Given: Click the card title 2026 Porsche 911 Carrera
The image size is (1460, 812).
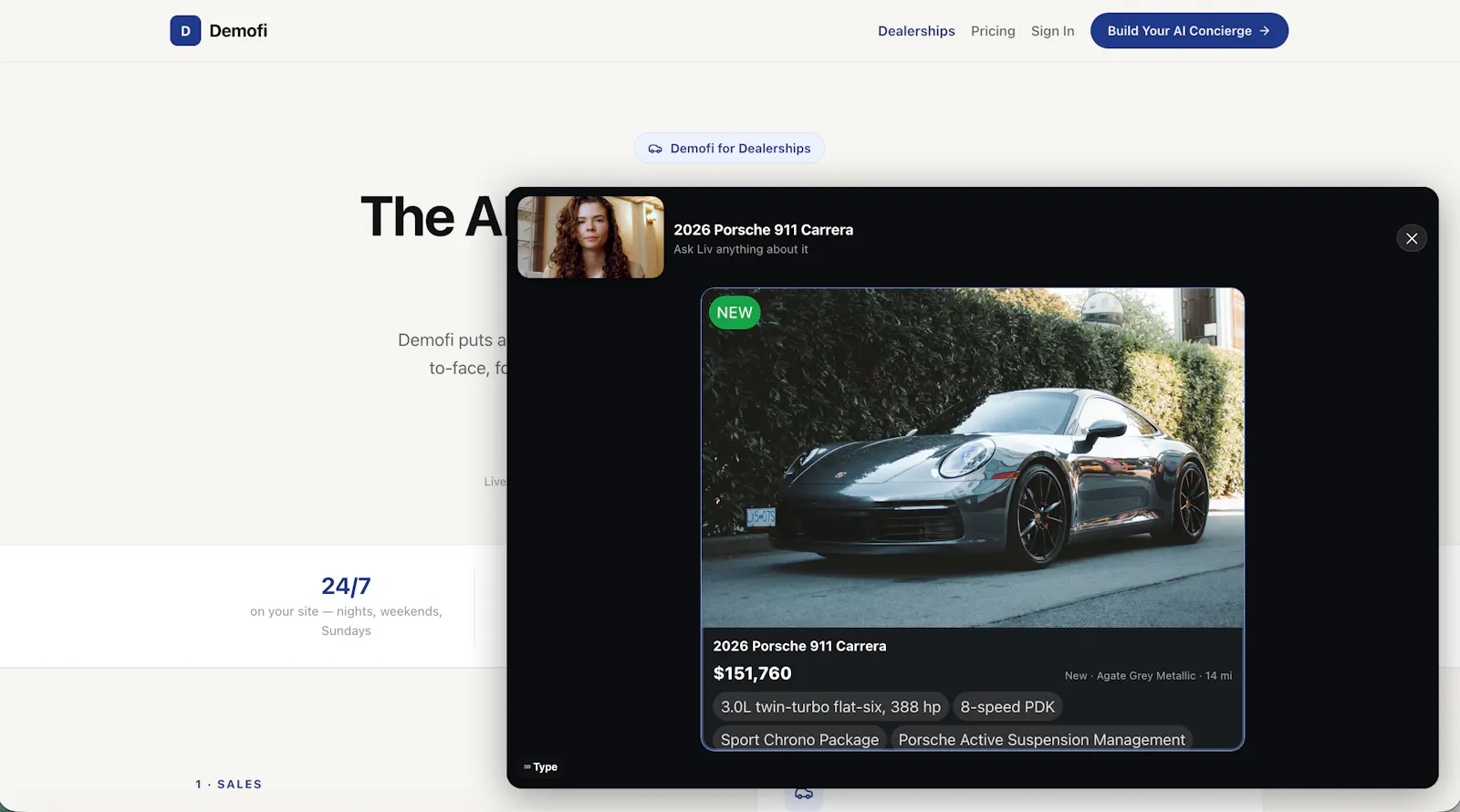Looking at the screenshot, I should pos(799,646).
